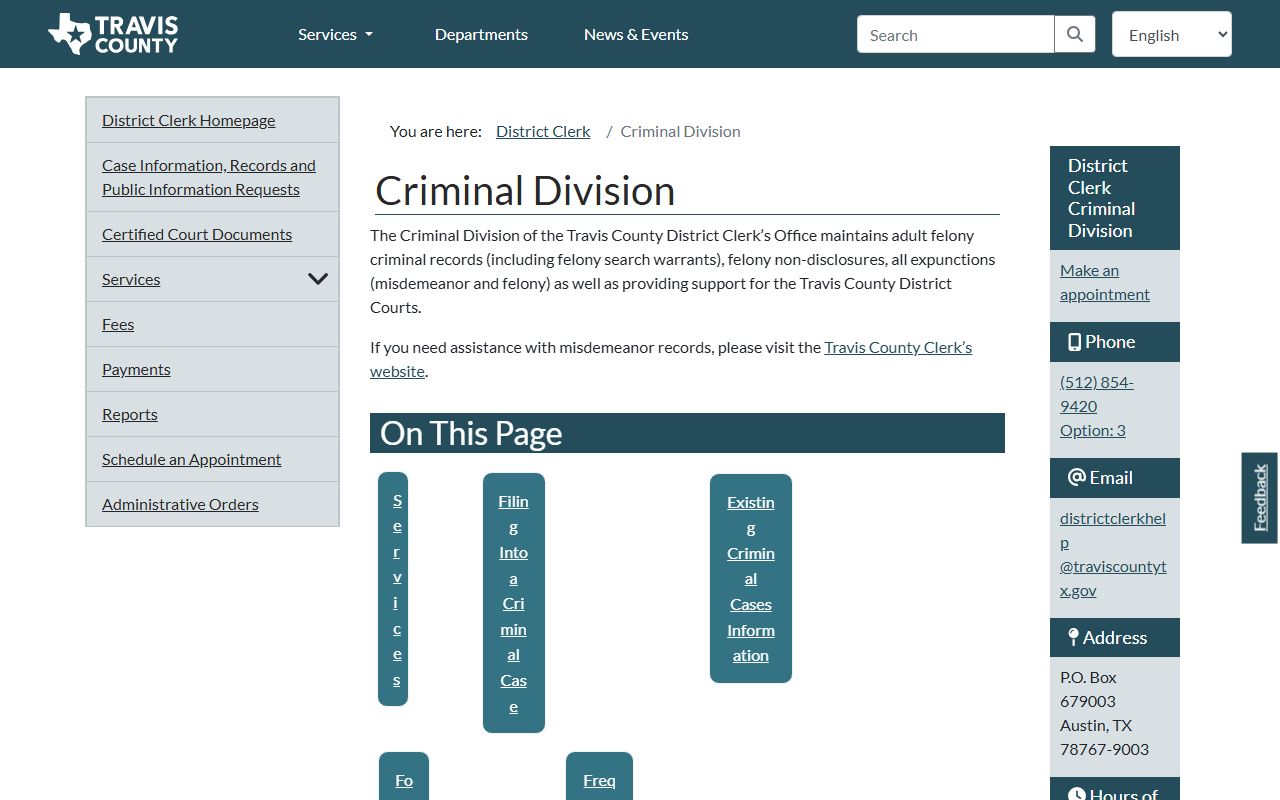Click the Criminal Division breadcrumb text
The width and height of the screenshot is (1280, 800).
[680, 131]
